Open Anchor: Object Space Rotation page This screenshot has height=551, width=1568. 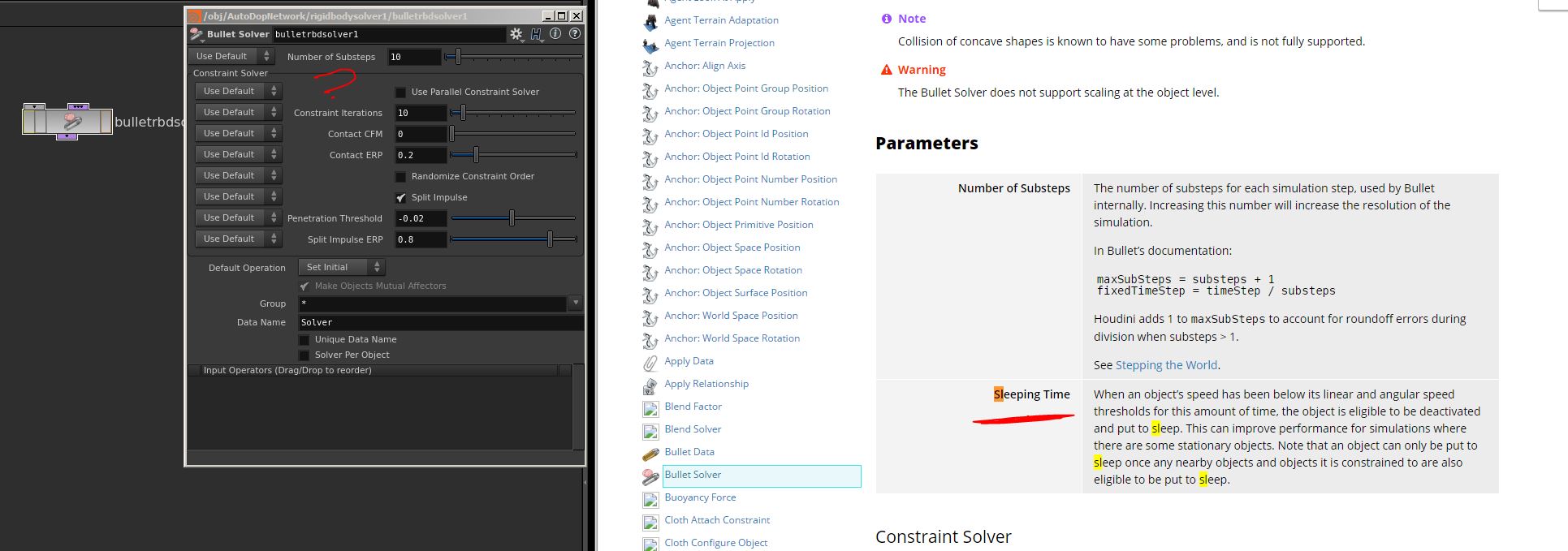pyautogui.click(x=733, y=270)
